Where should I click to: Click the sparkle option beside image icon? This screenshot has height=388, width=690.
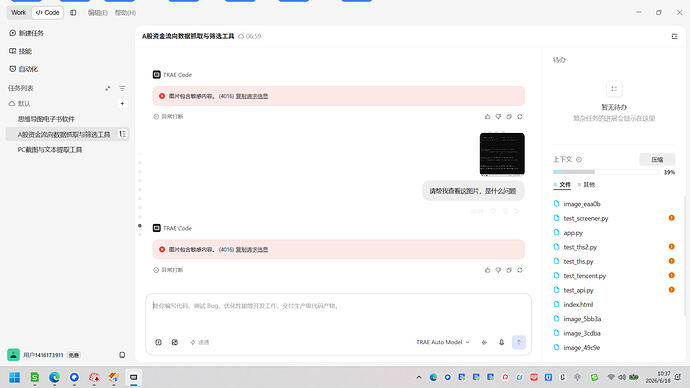coord(199,342)
